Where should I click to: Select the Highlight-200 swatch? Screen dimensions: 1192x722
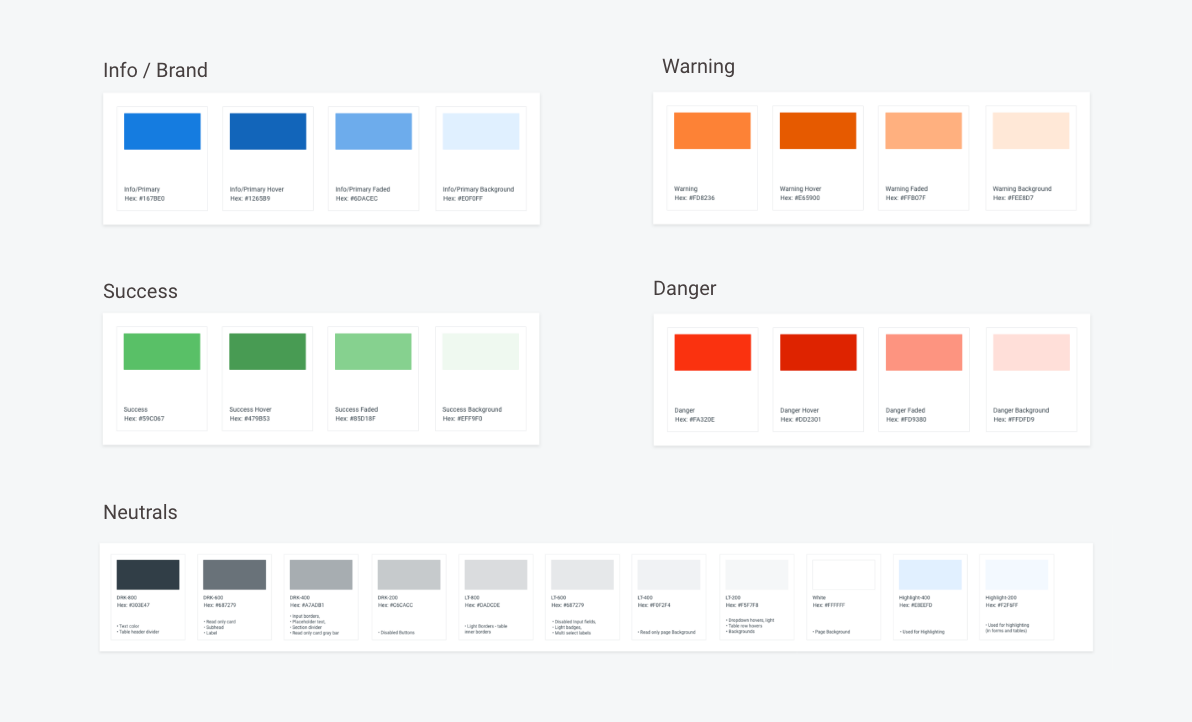[1017, 575]
